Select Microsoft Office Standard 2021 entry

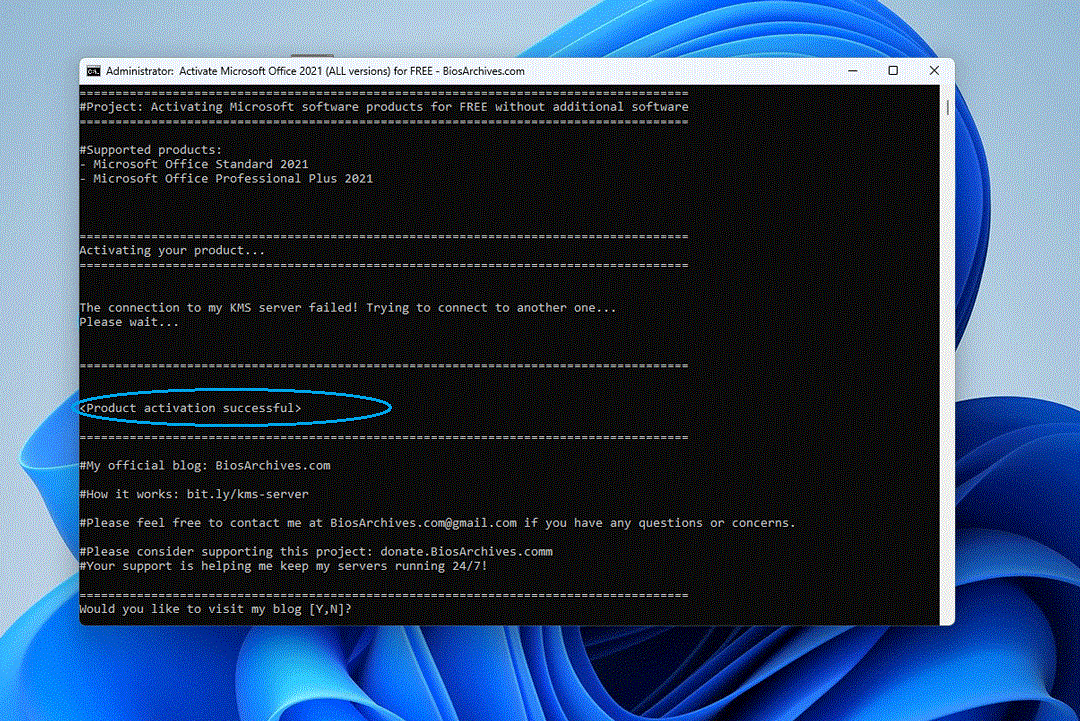click(195, 164)
